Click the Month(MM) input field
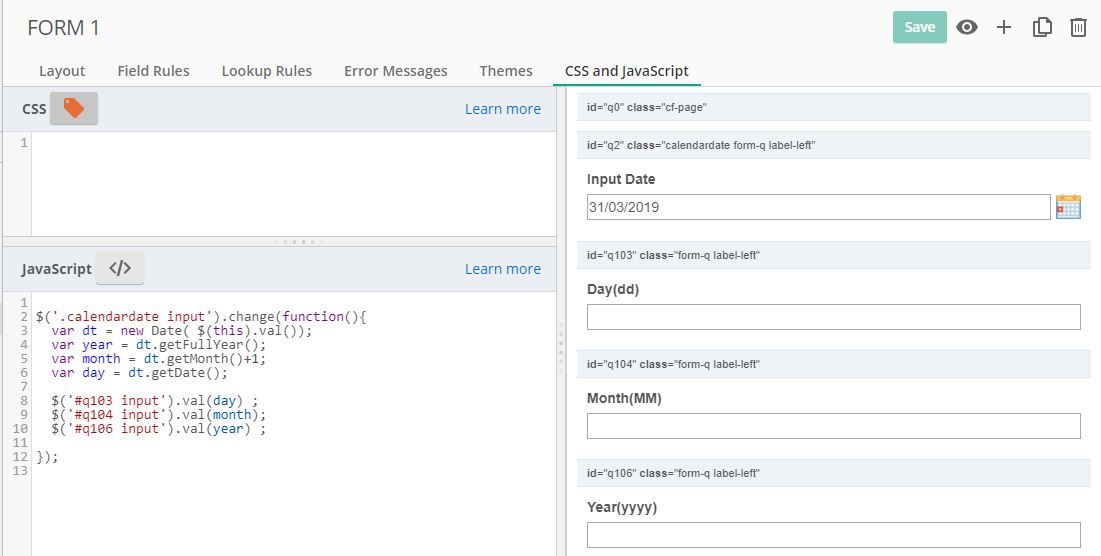1101x556 pixels. (x=833, y=426)
